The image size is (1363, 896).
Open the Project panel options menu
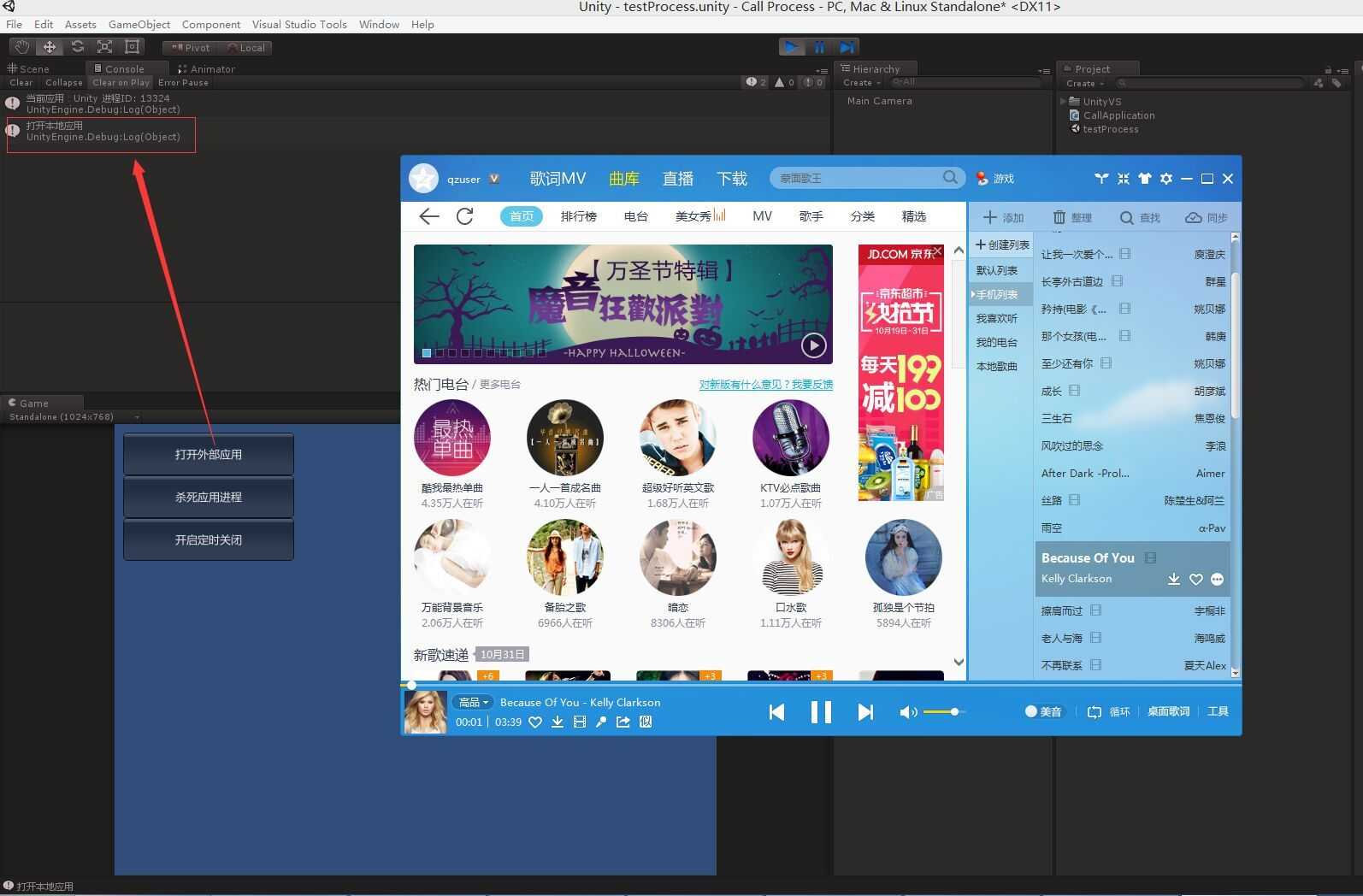[x=1343, y=70]
